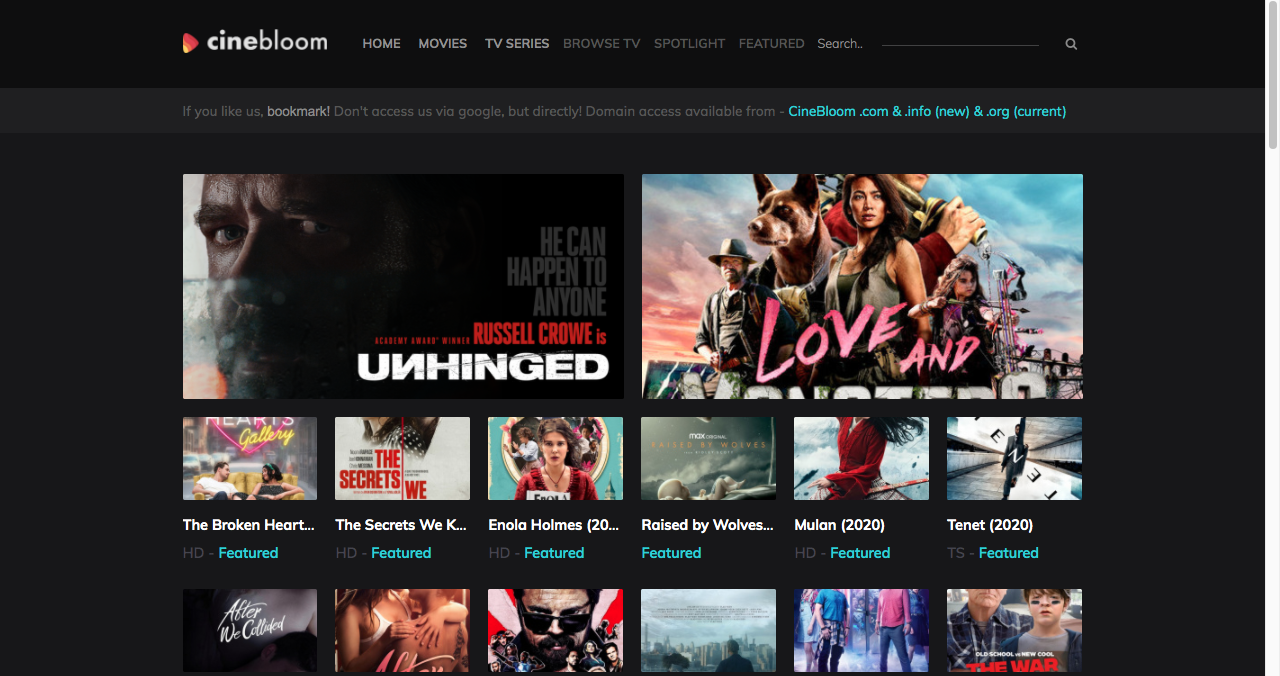1280x676 pixels.
Task: Open the Love and Monsters banner
Action: (862, 286)
